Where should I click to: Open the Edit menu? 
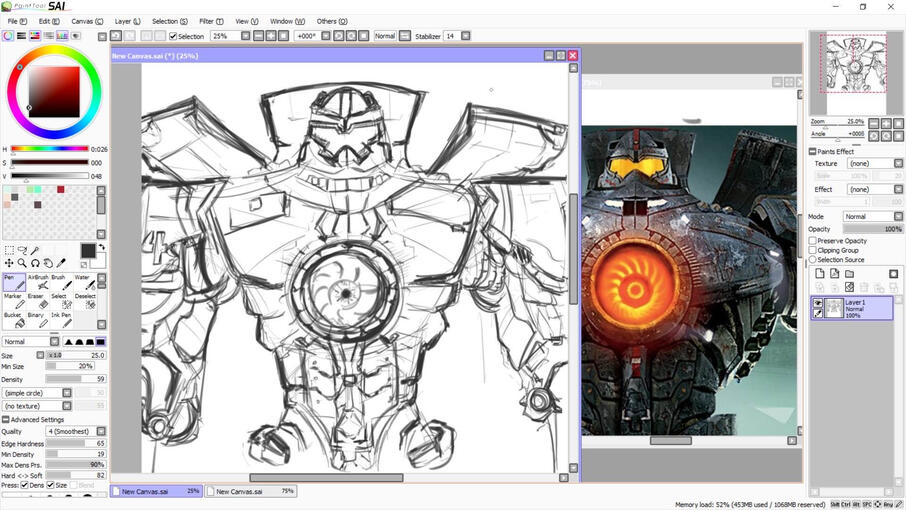[49, 21]
